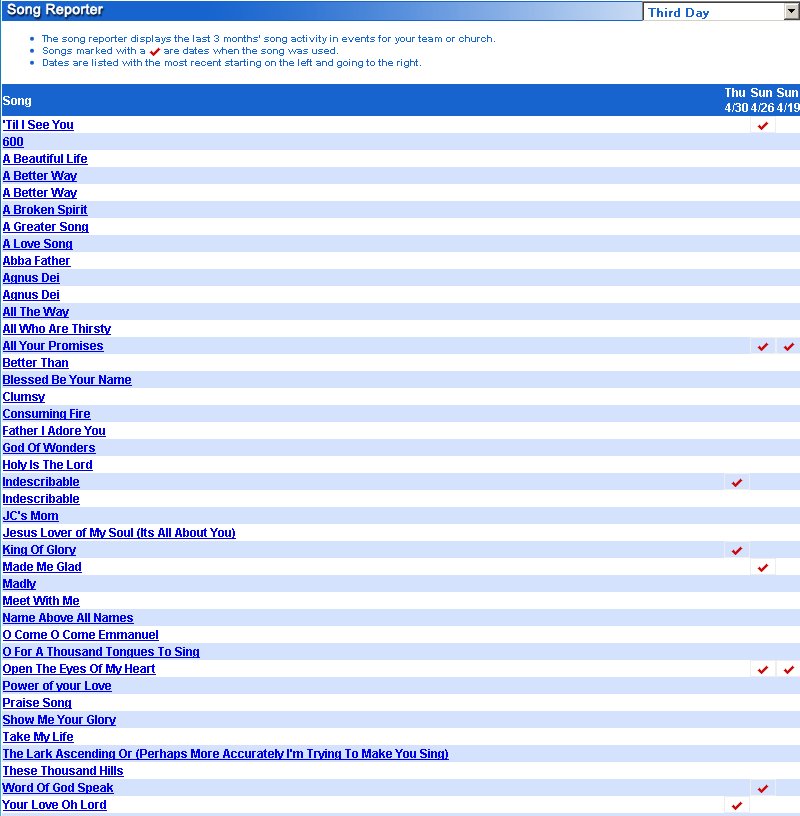Click the Song column header
The width and height of the screenshot is (800, 816).
pos(17,101)
